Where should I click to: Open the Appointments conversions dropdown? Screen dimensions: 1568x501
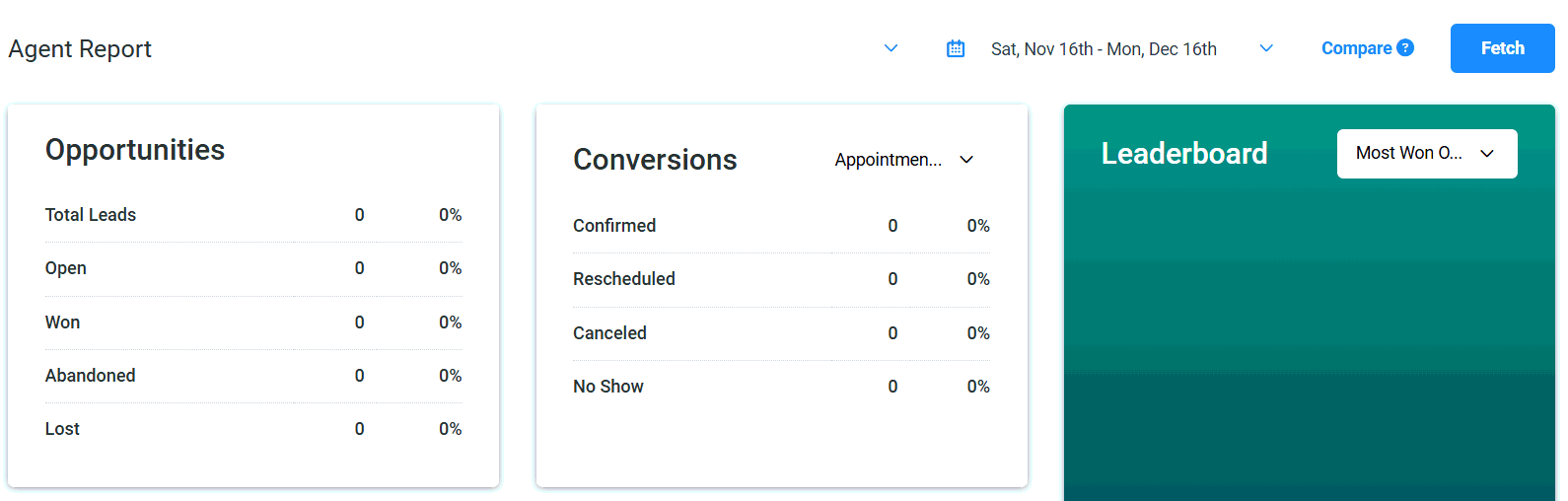click(x=903, y=160)
